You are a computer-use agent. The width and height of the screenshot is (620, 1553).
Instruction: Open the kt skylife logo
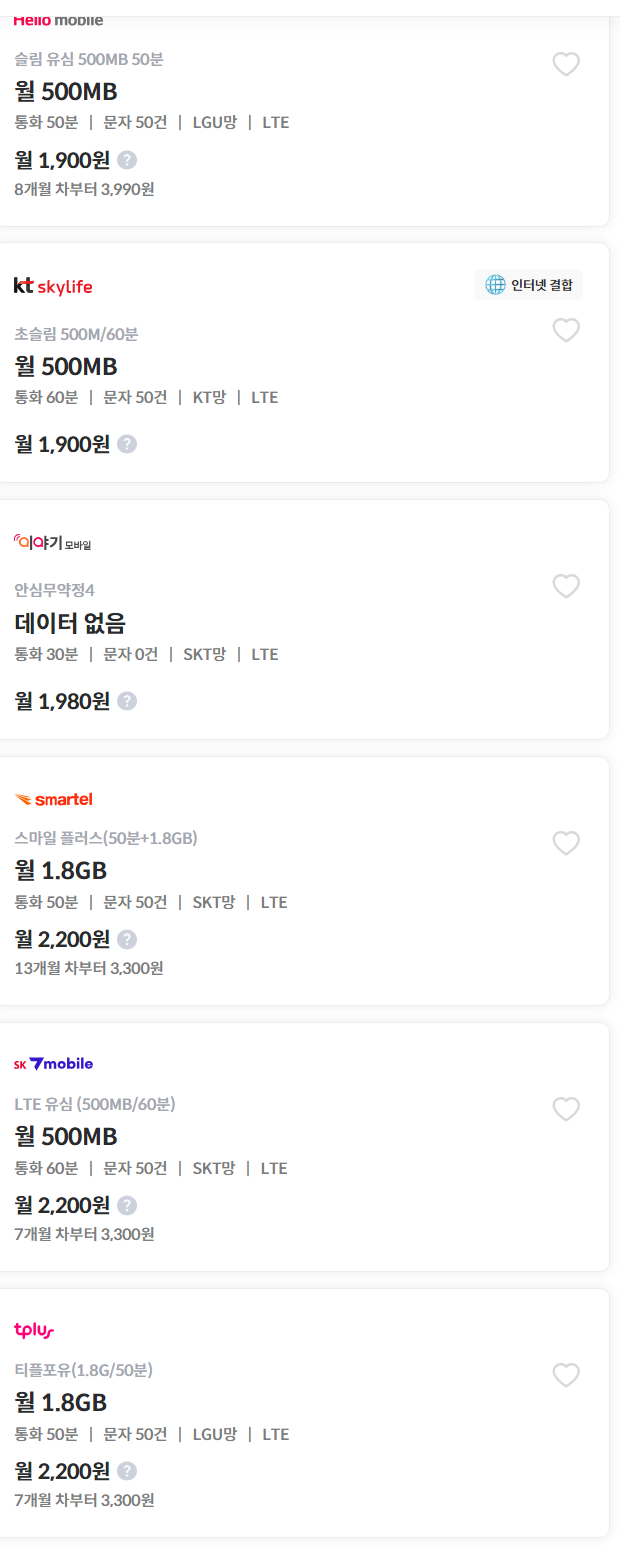(53, 286)
